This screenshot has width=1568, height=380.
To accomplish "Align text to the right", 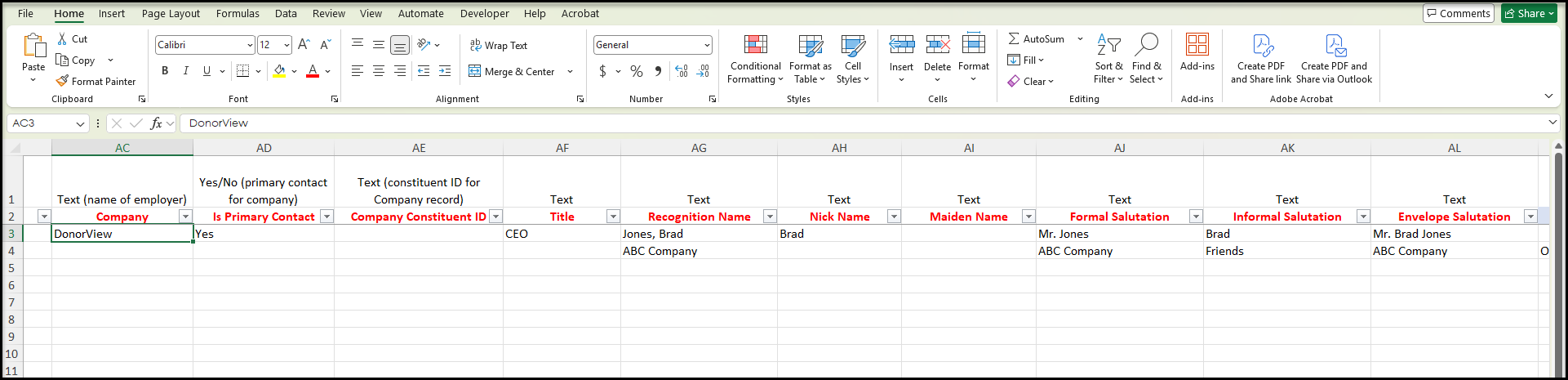I will 400,71.
